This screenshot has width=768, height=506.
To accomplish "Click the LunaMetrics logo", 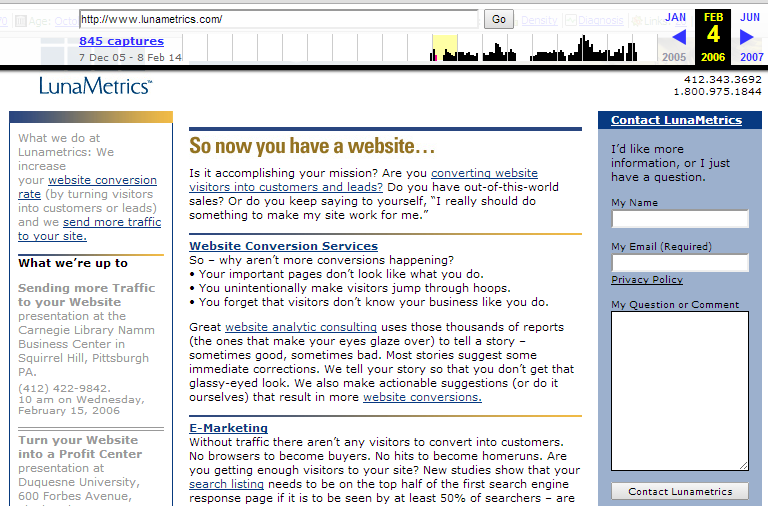I will [96, 86].
